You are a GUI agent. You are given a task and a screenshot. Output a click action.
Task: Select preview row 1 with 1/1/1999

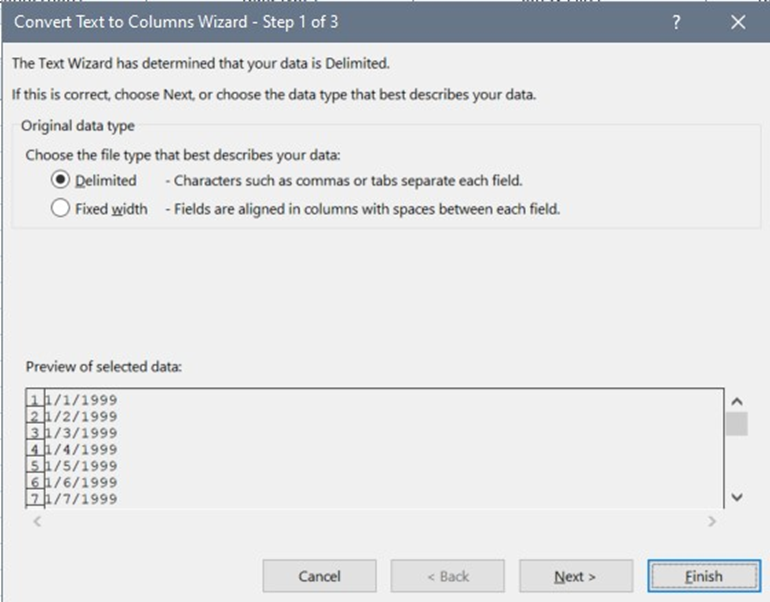tap(80, 400)
